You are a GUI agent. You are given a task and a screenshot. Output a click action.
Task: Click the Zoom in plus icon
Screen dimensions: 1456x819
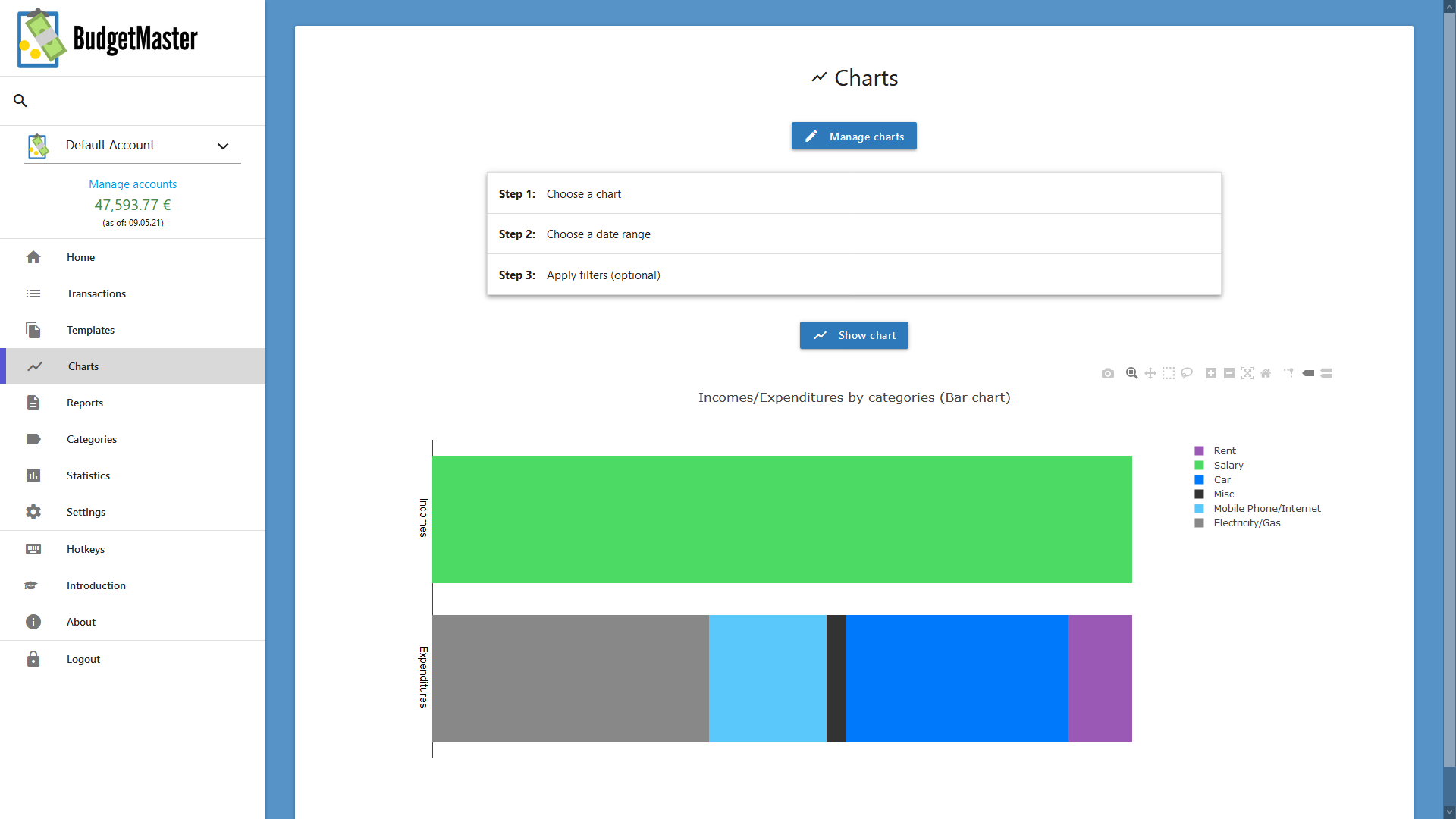click(x=1211, y=373)
